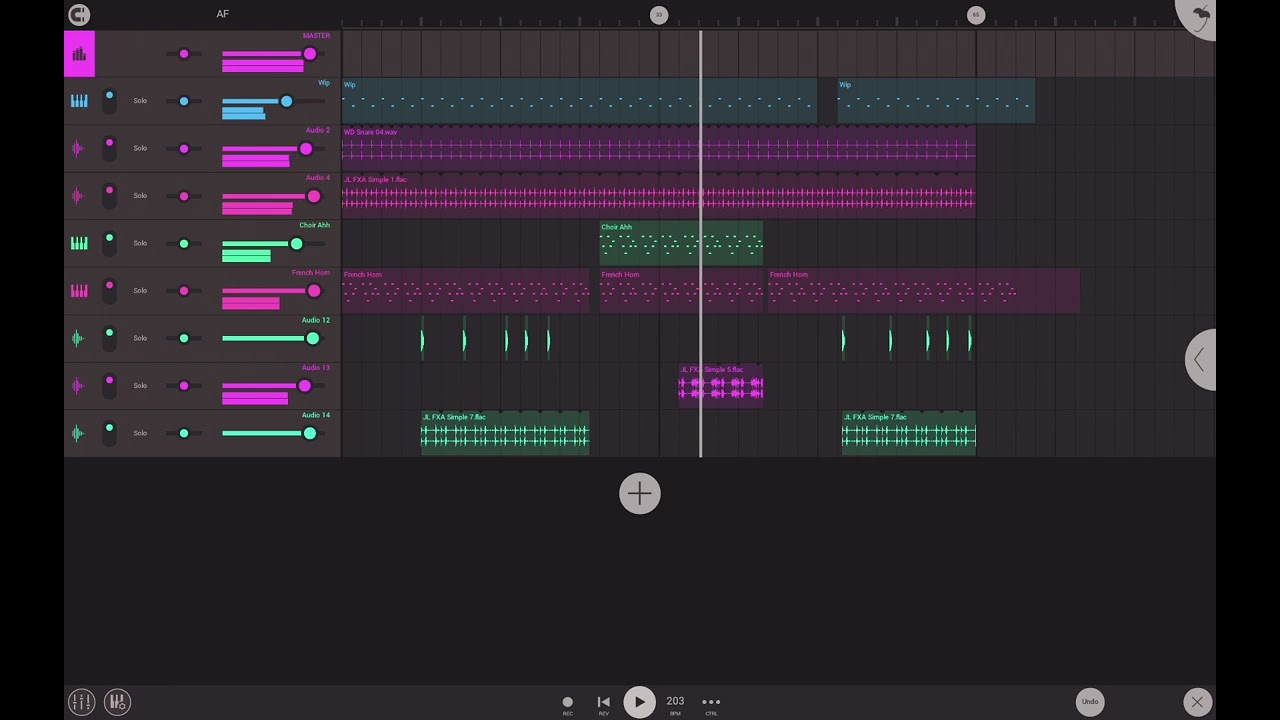Toggle mute on the Audio 2 track
Image resolution: width=1280 pixels, height=720 pixels.
[109, 148]
